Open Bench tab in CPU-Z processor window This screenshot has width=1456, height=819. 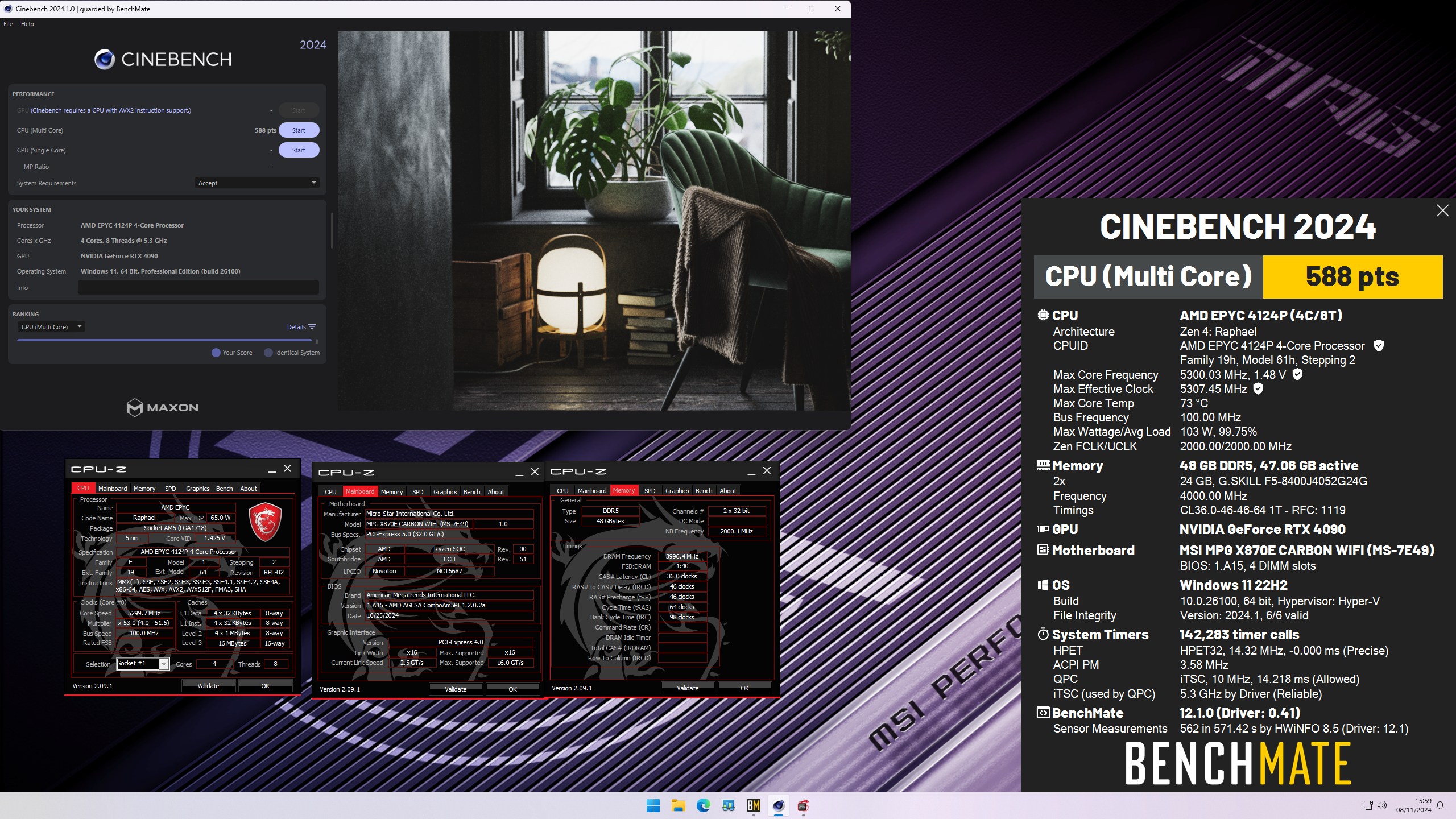[224, 489]
